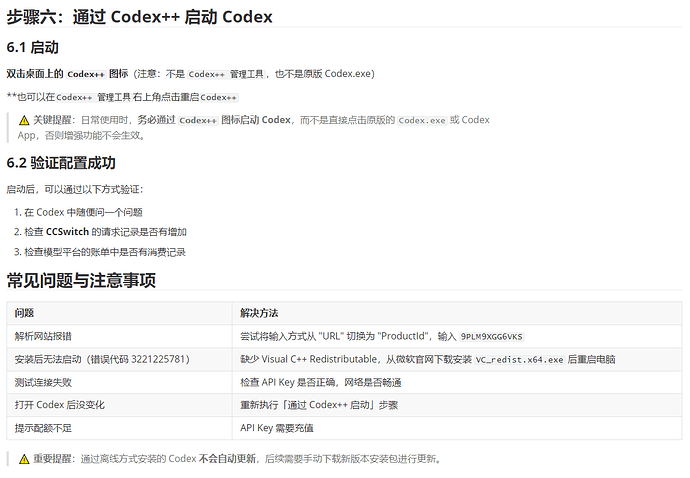
Task: Click the 解决方法 table column header
Action: tap(457, 313)
